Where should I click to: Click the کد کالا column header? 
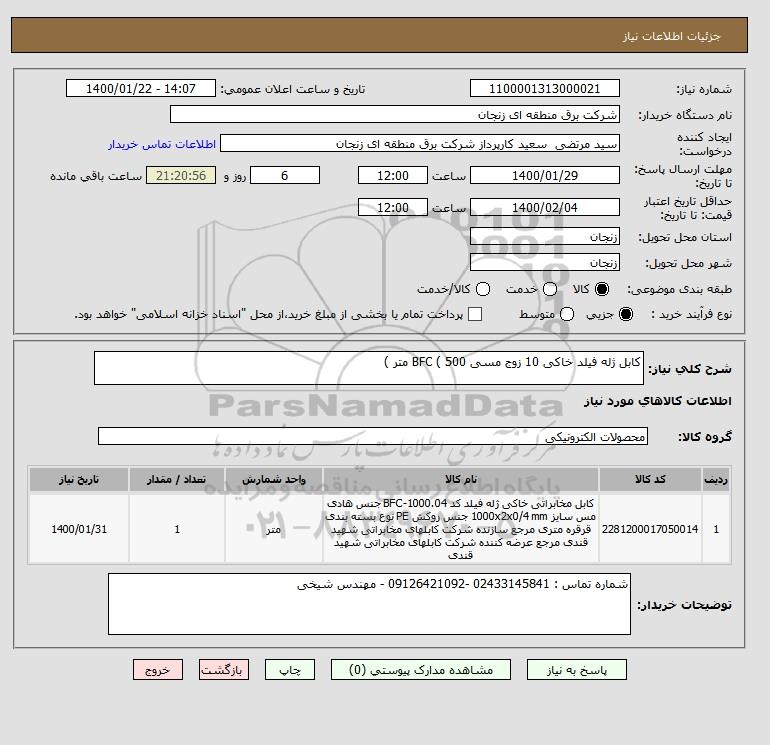coord(650,479)
